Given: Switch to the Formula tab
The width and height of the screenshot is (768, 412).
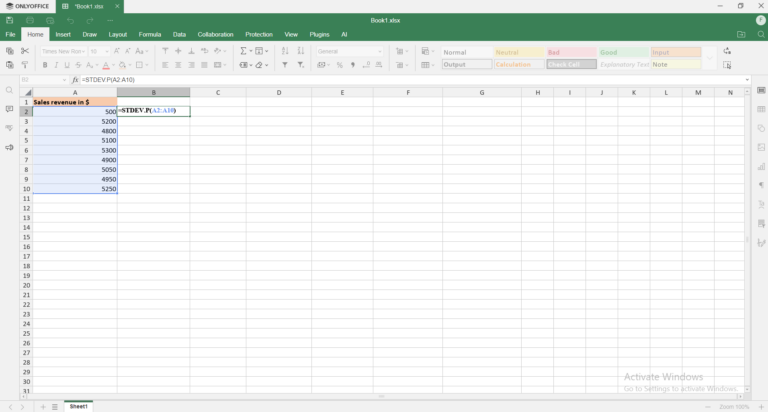Looking at the screenshot, I should [150, 35].
